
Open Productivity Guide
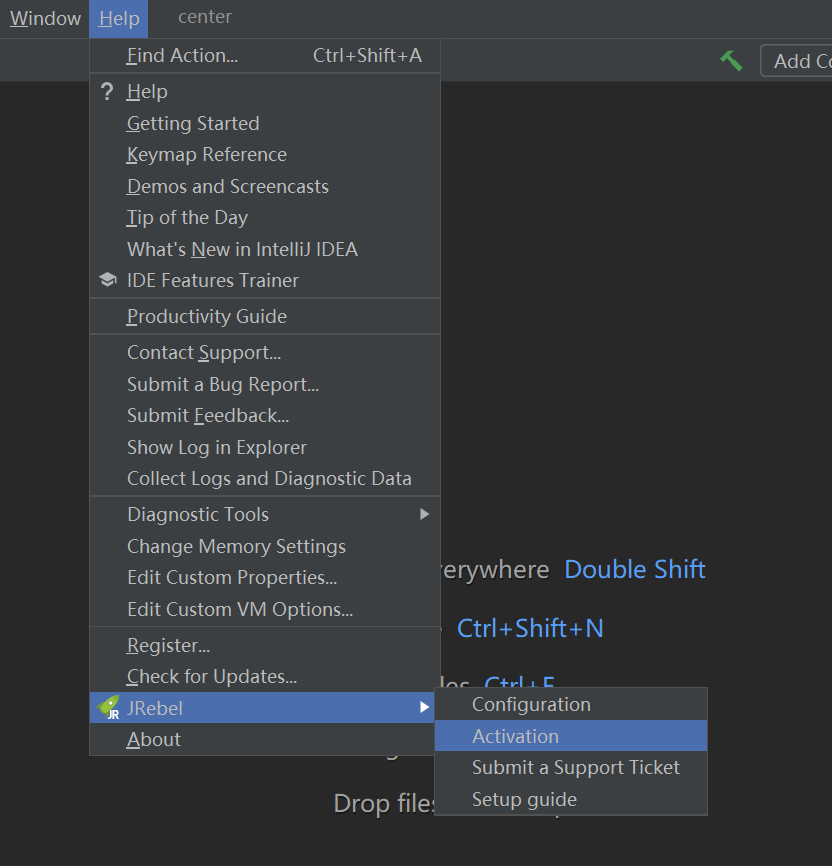pos(265,316)
